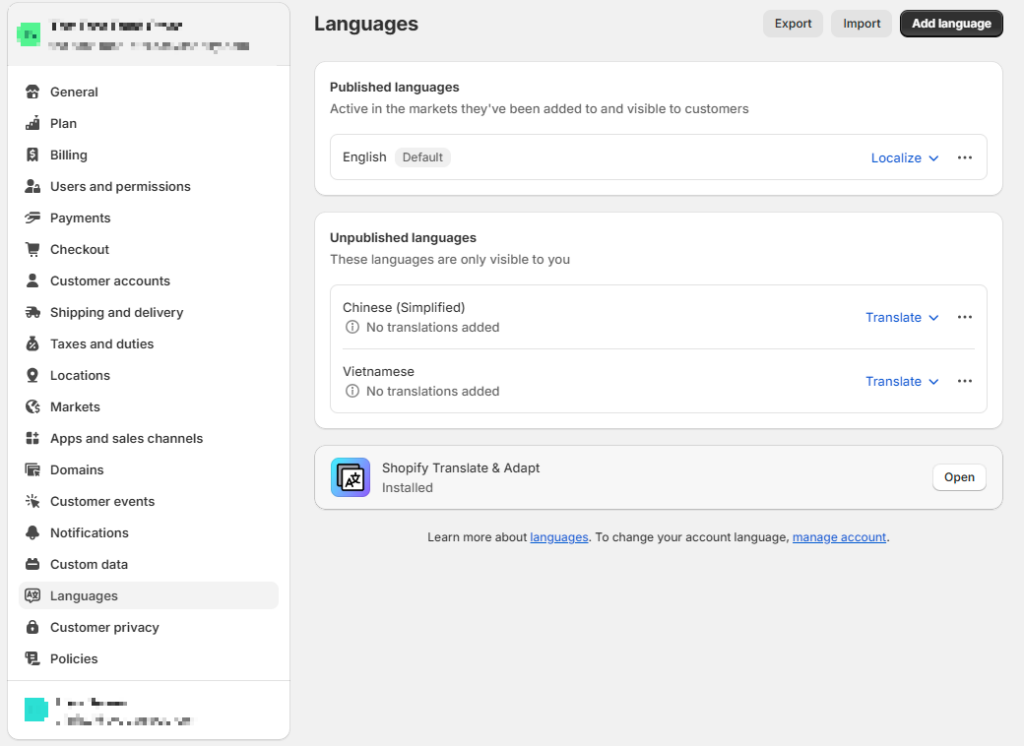Click info icon beside Vietnamese no translations
This screenshot has height=746, width=1024.
point(352,391)
